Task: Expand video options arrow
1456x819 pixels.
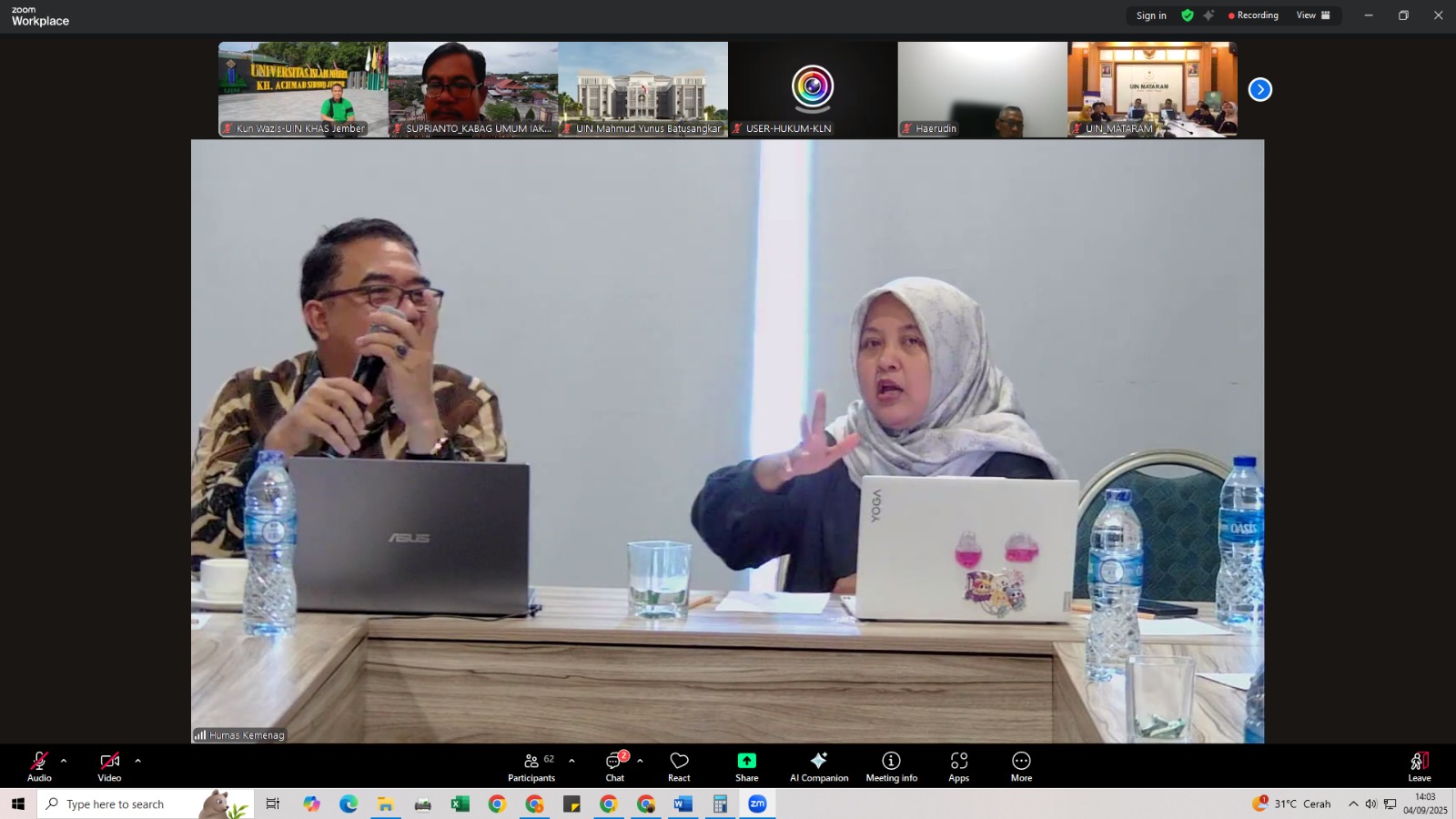Action: click(137, 761)
